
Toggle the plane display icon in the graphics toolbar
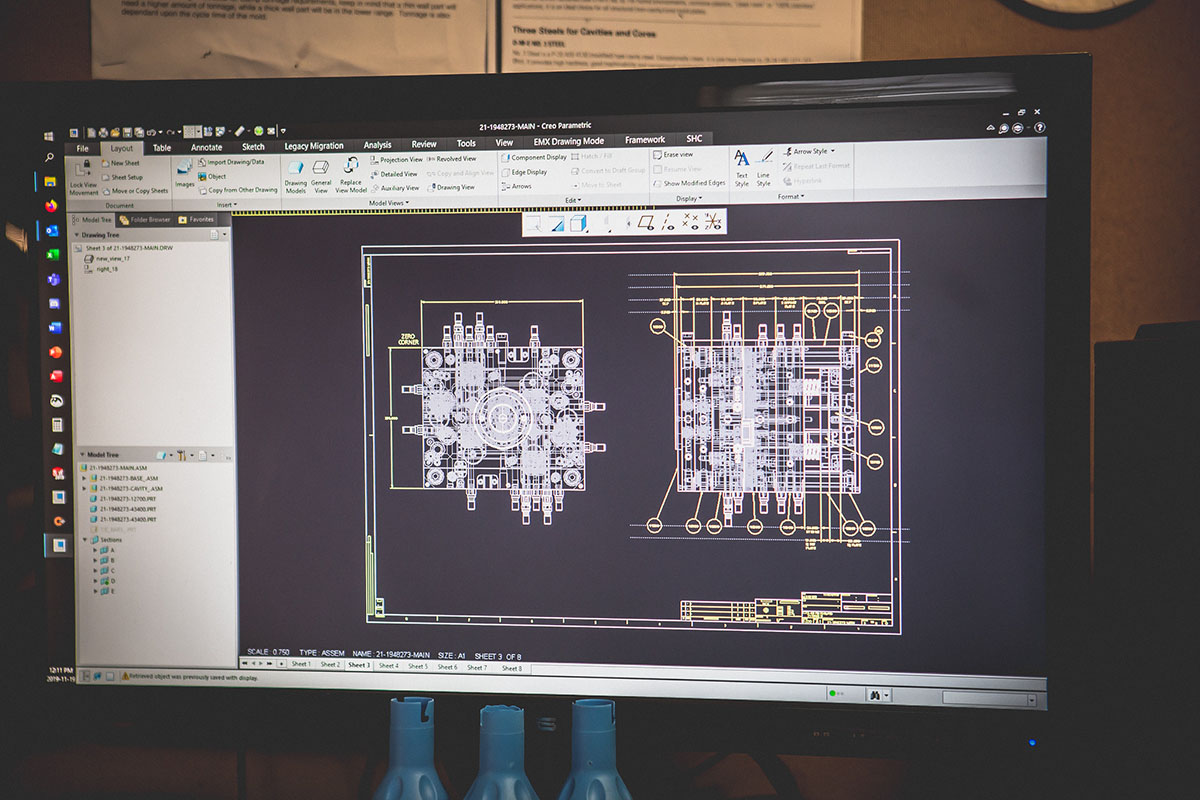click(644, 222)
